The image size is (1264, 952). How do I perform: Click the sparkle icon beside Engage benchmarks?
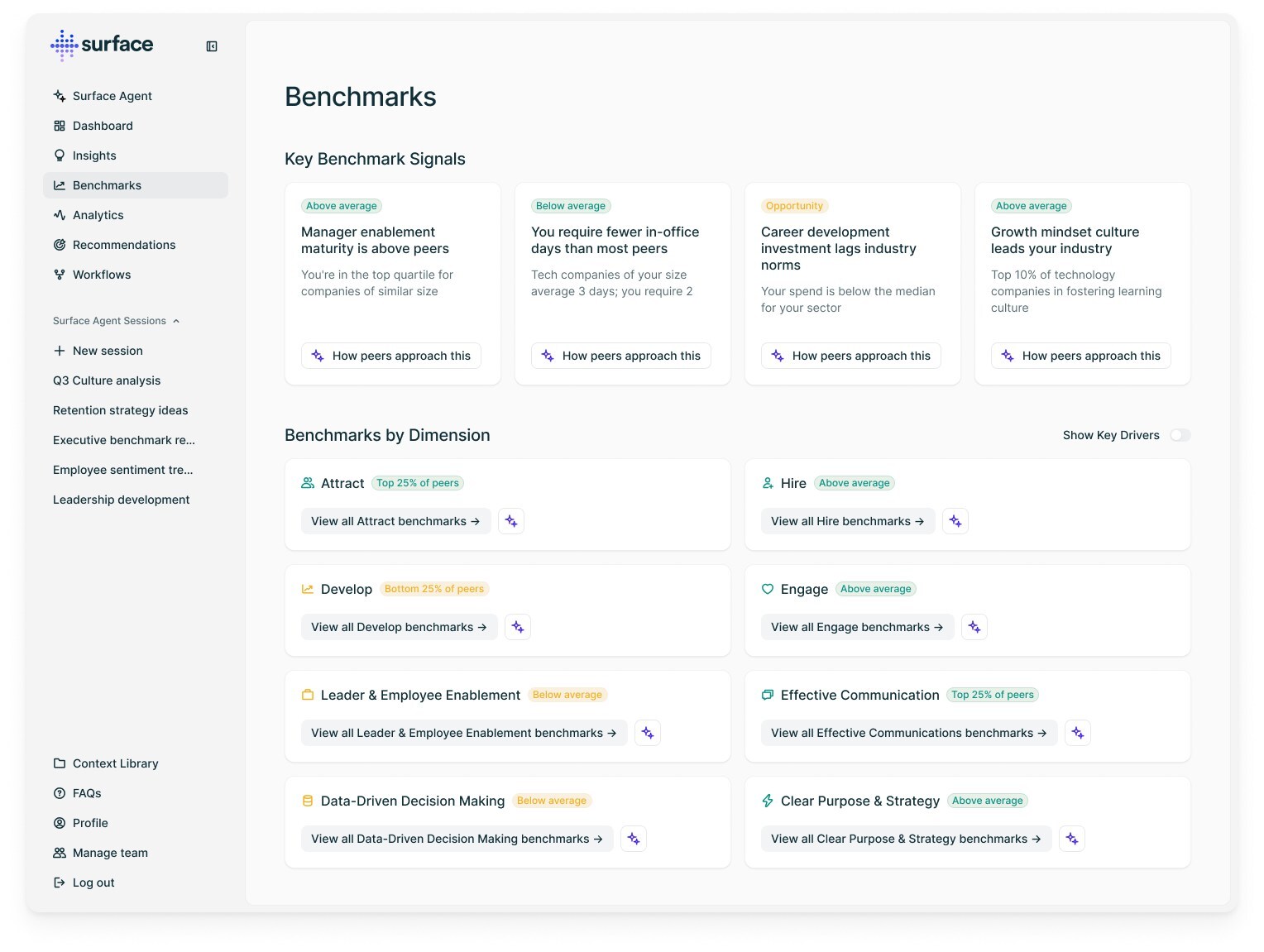point(974,627)
